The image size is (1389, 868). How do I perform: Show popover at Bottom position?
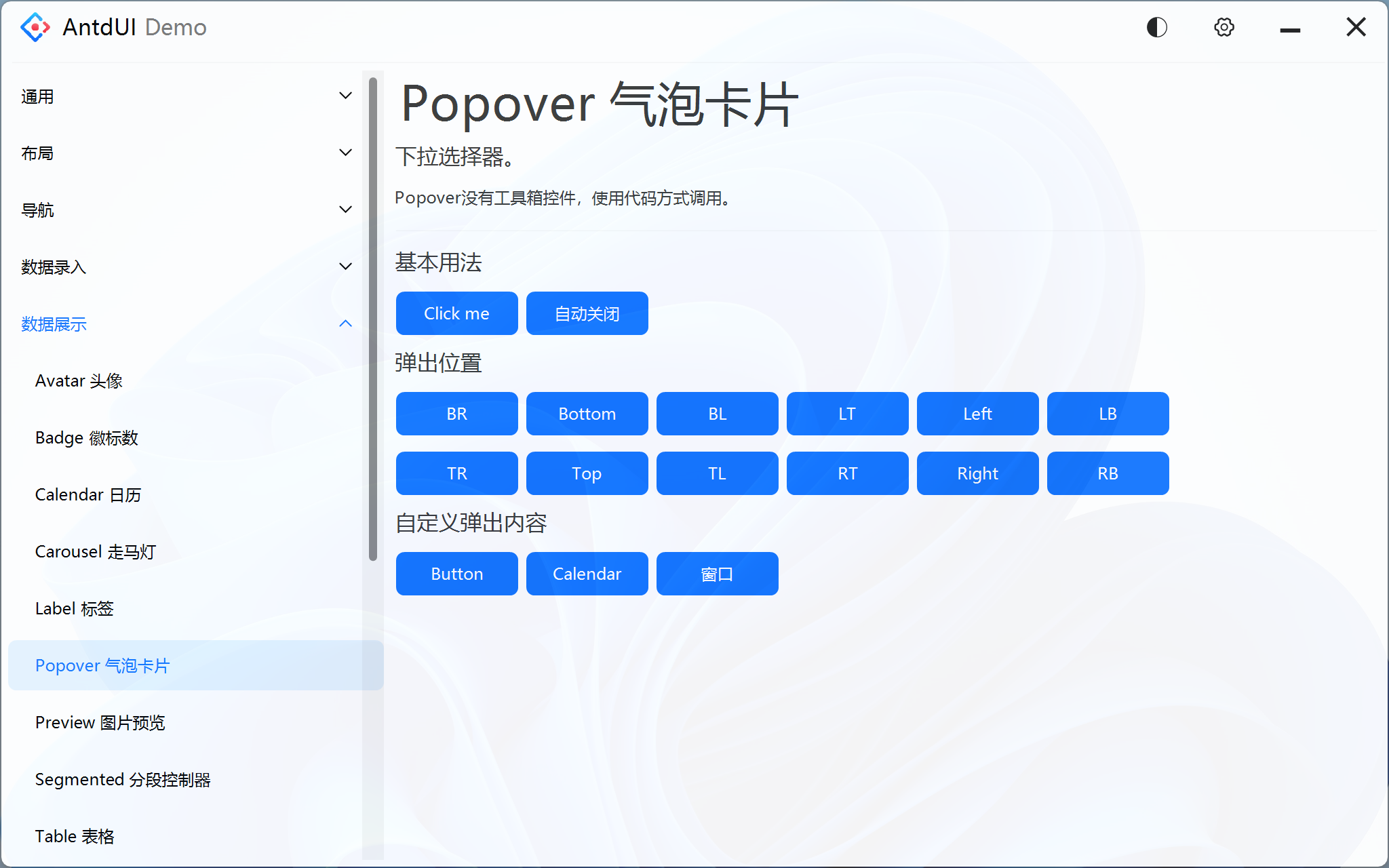(587, 414)
